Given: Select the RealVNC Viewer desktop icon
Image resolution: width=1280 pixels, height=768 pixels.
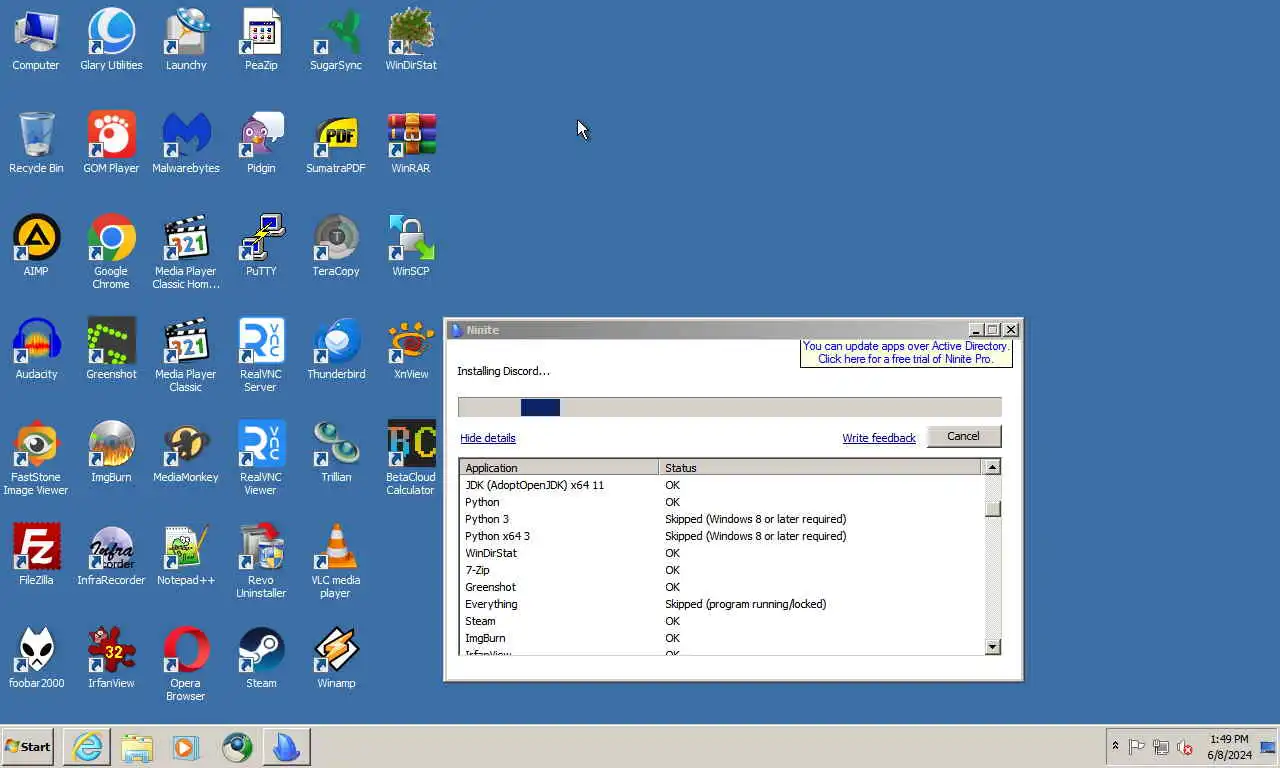Looking at the screenshot, I should pyautogui.click(x=261, y=458).
